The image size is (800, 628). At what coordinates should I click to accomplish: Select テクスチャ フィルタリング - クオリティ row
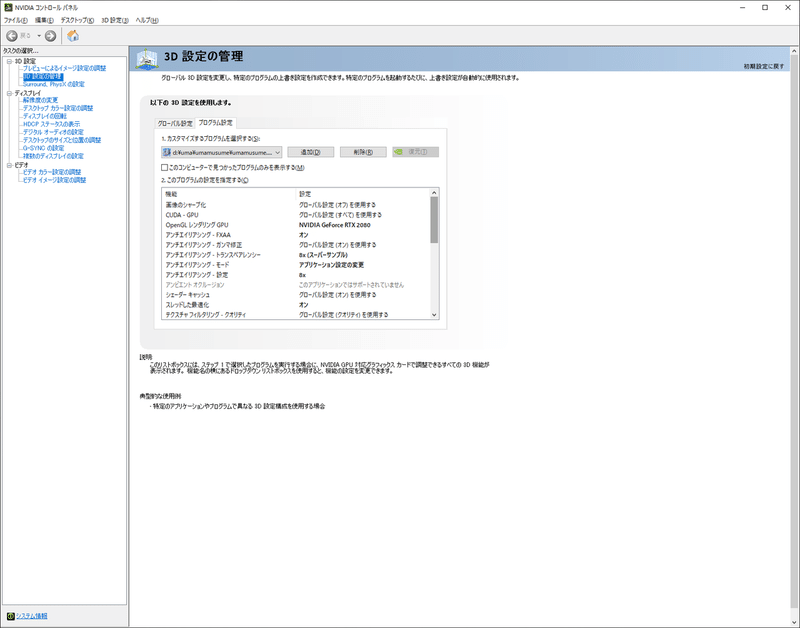coord(296,315)
